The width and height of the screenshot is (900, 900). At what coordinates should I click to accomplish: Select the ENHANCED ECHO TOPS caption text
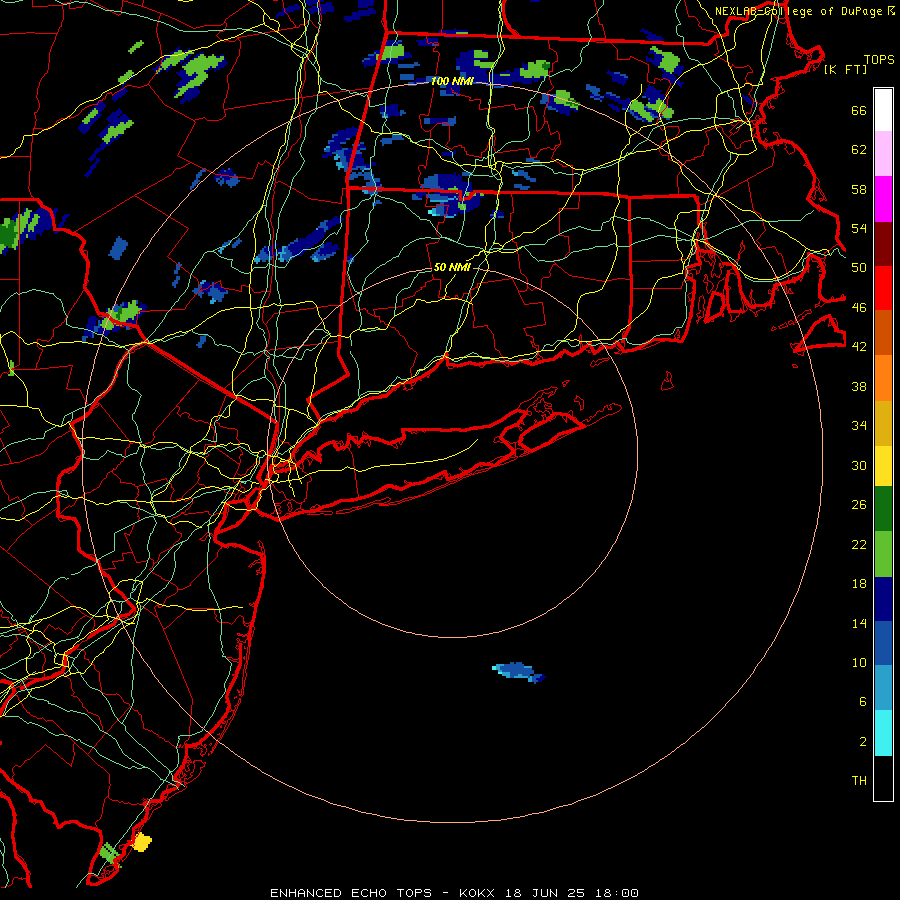(454, 893)
